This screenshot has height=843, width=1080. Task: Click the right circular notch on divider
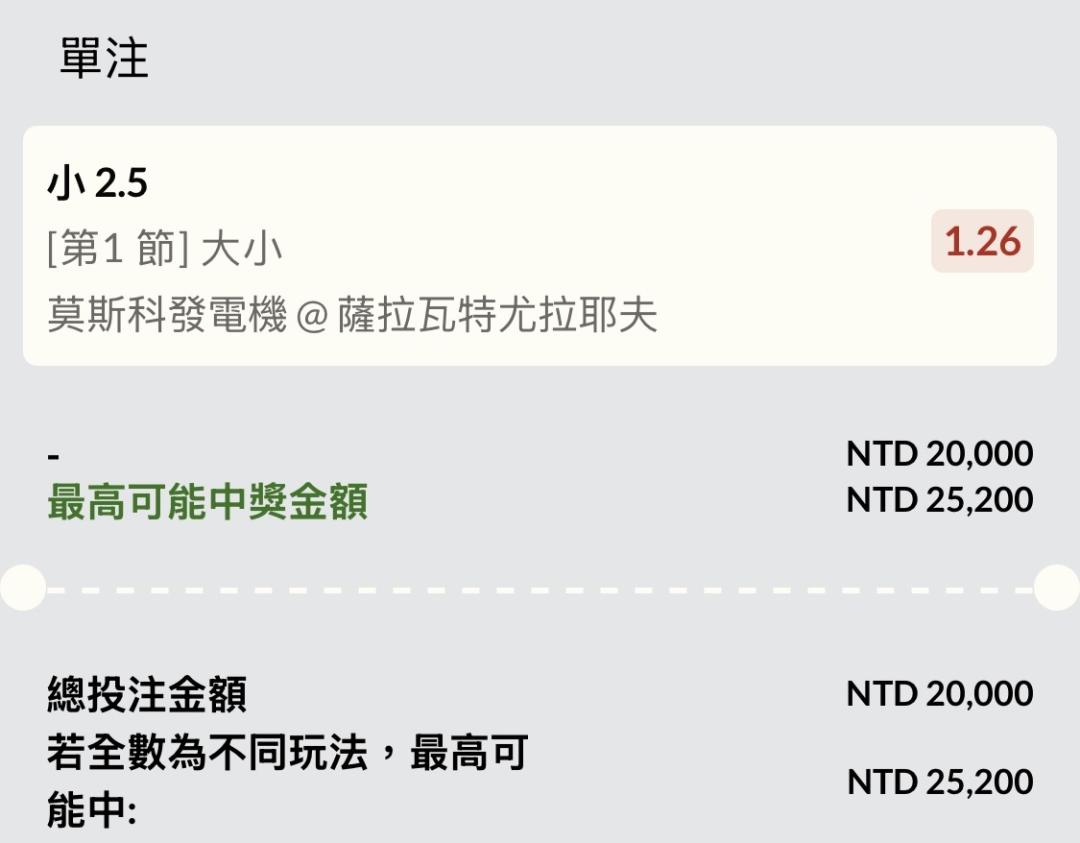(1058, 588)
